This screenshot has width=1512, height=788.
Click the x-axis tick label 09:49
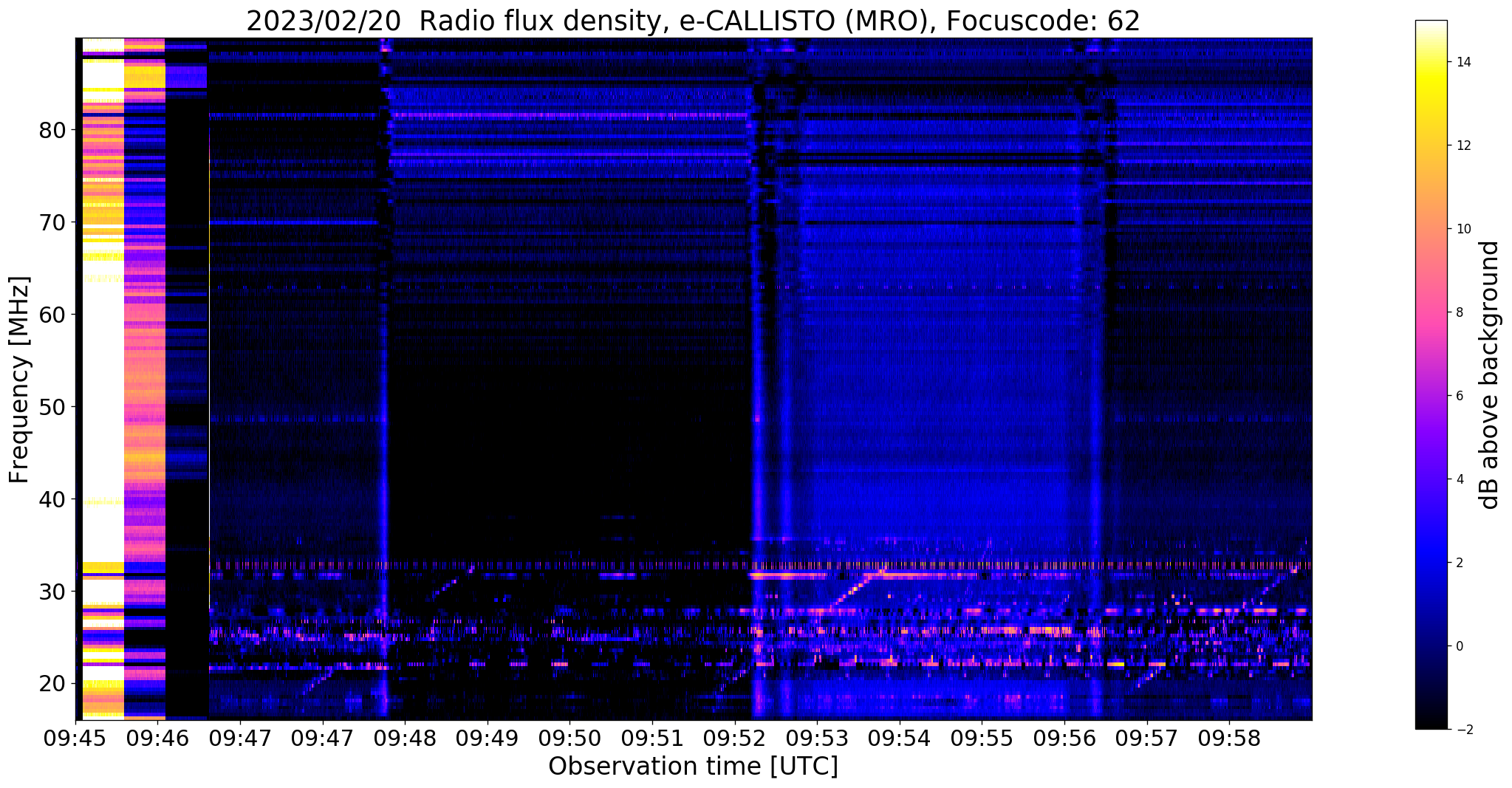tap(487, 737)
